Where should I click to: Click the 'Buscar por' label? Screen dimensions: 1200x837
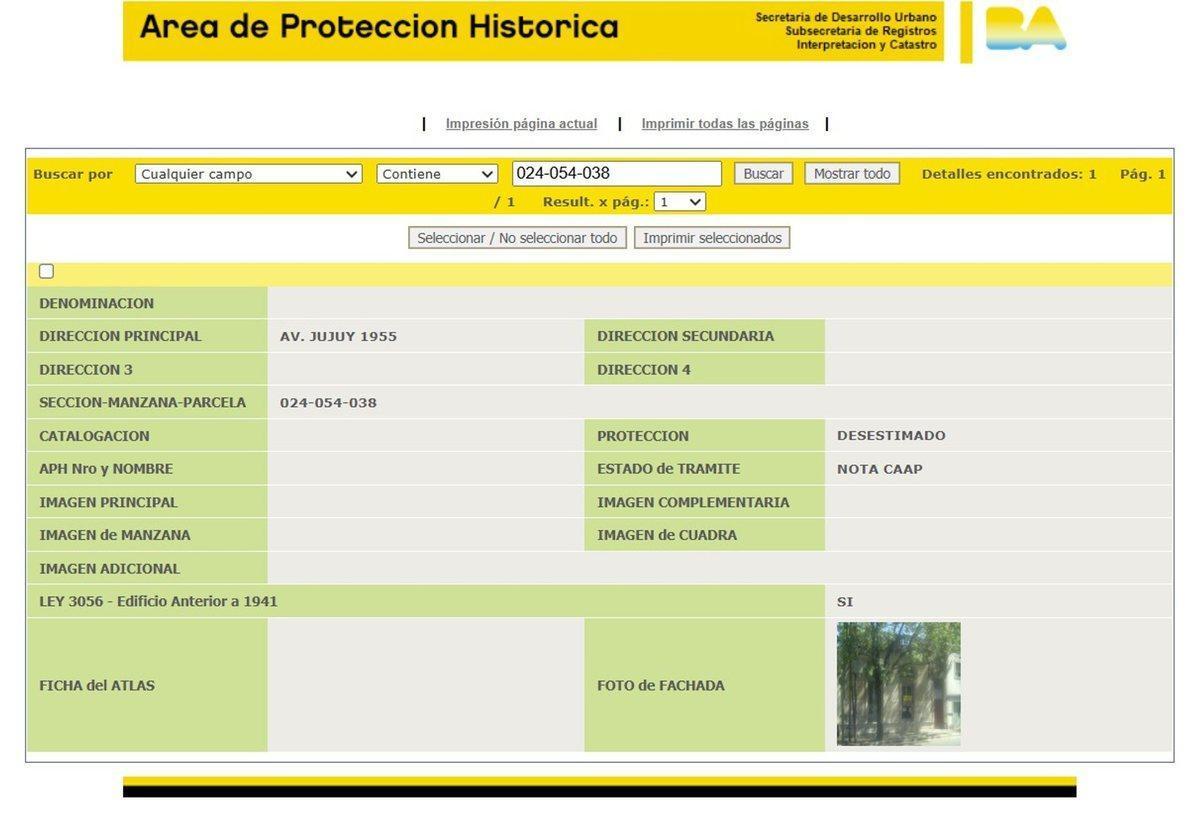pos(73,174)
